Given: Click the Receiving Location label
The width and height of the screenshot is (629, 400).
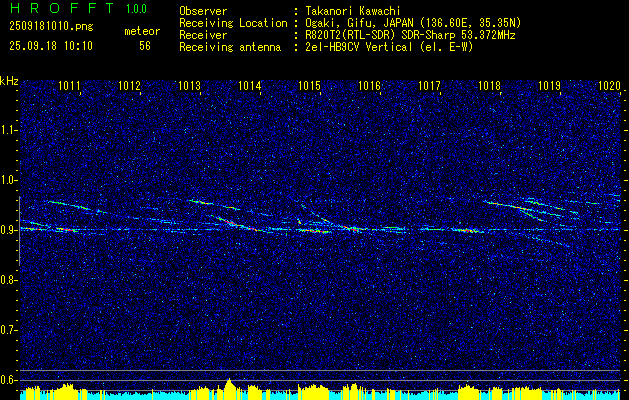Looking at the screenshot, I should pos(233,23).
